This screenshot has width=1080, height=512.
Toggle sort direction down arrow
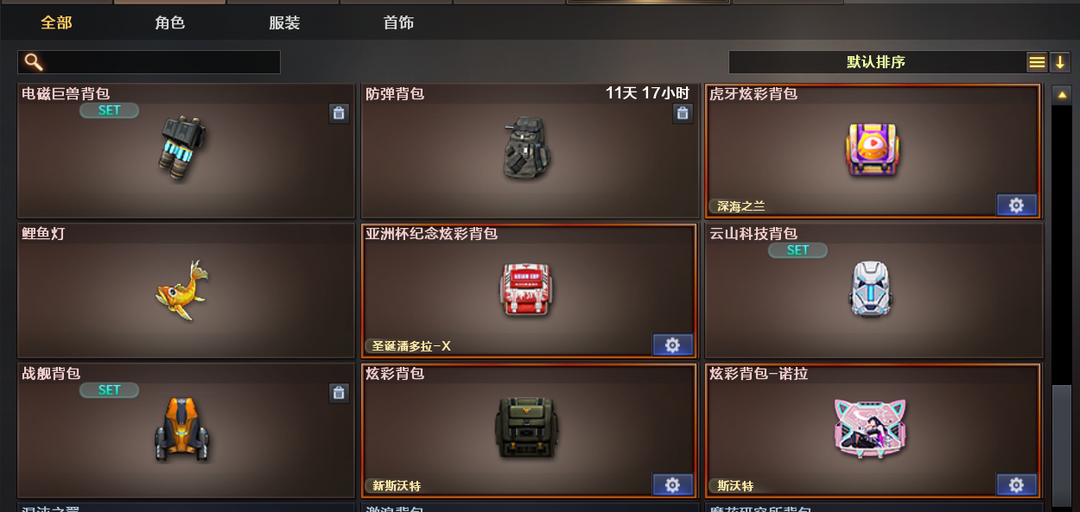click(x=1059, y=63)
